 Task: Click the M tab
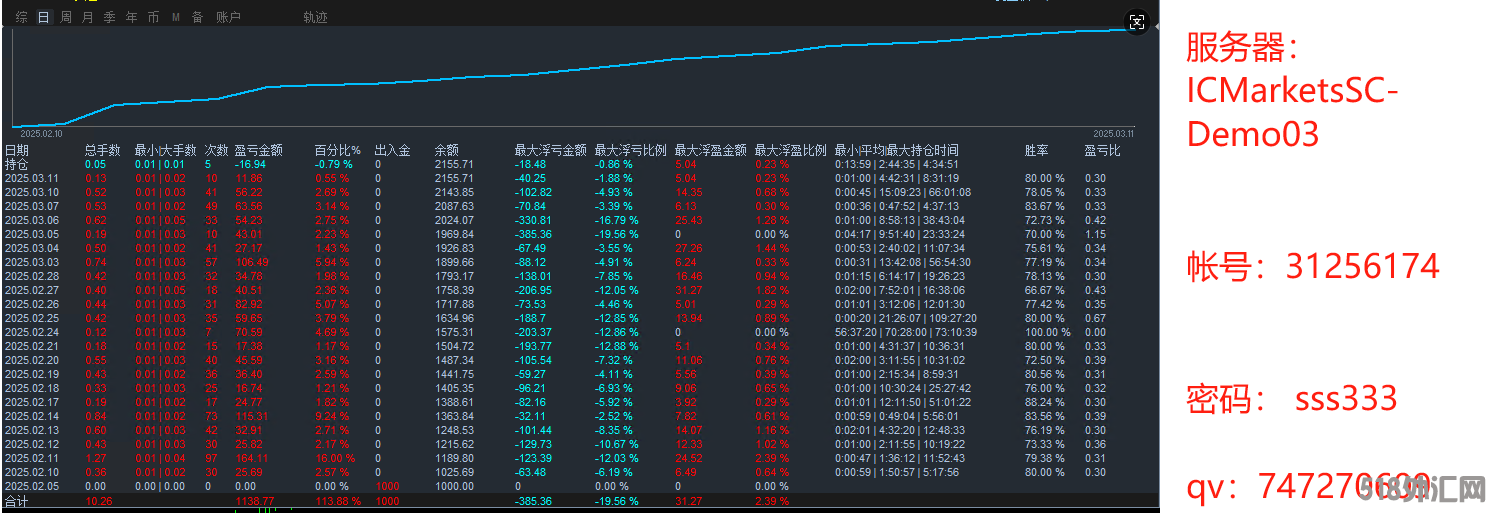pyautogui.click(x=176, y=17)
